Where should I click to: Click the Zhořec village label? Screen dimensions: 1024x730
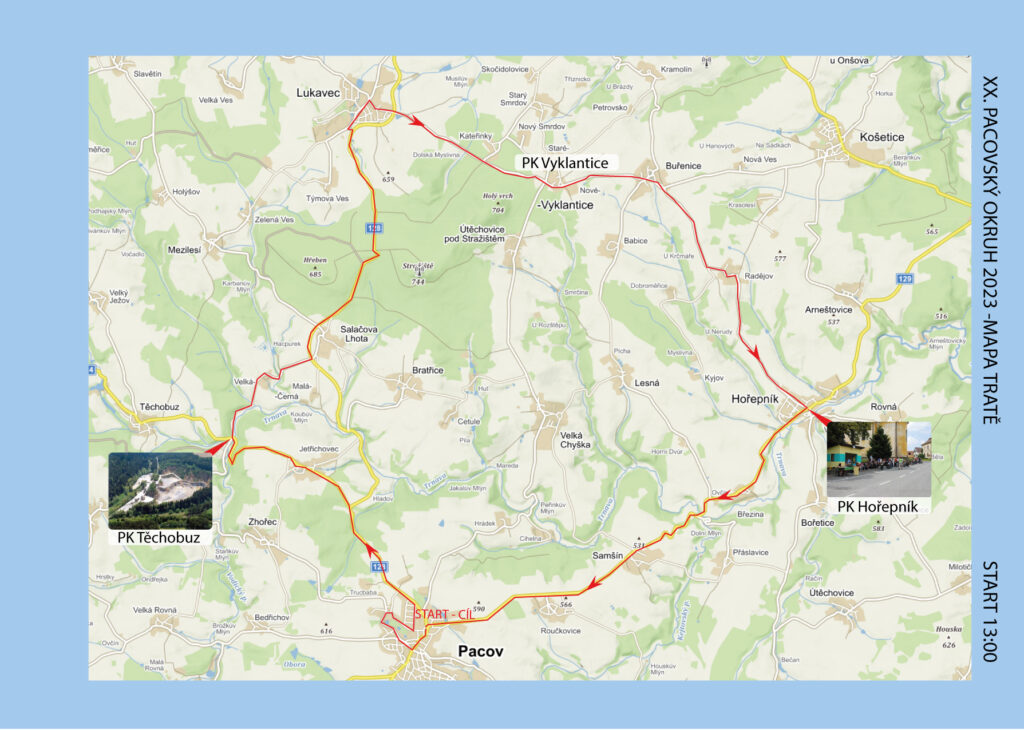pyautogui.click(x=263, y=522)
